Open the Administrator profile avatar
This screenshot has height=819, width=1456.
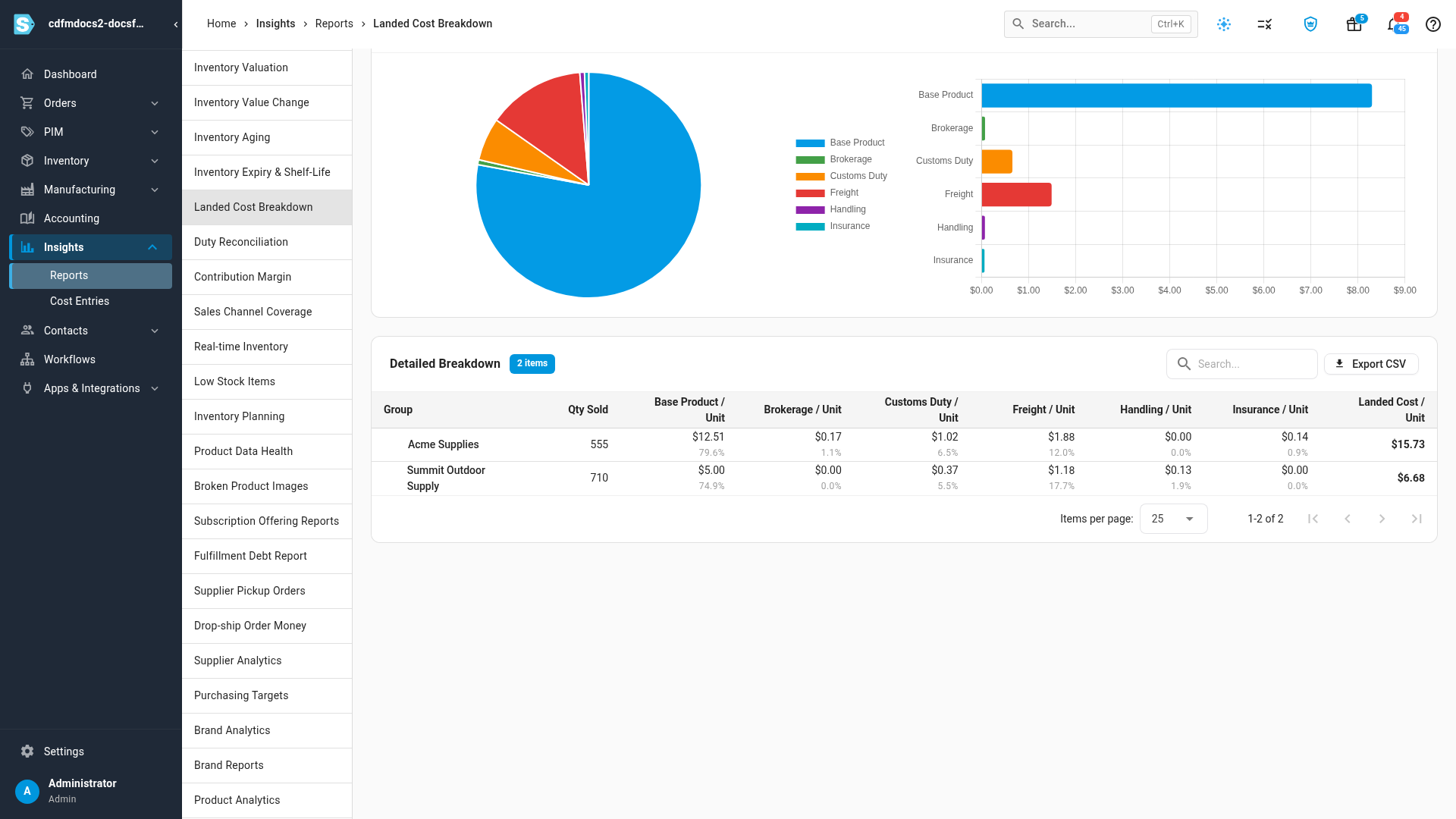[x=27, y=791]
